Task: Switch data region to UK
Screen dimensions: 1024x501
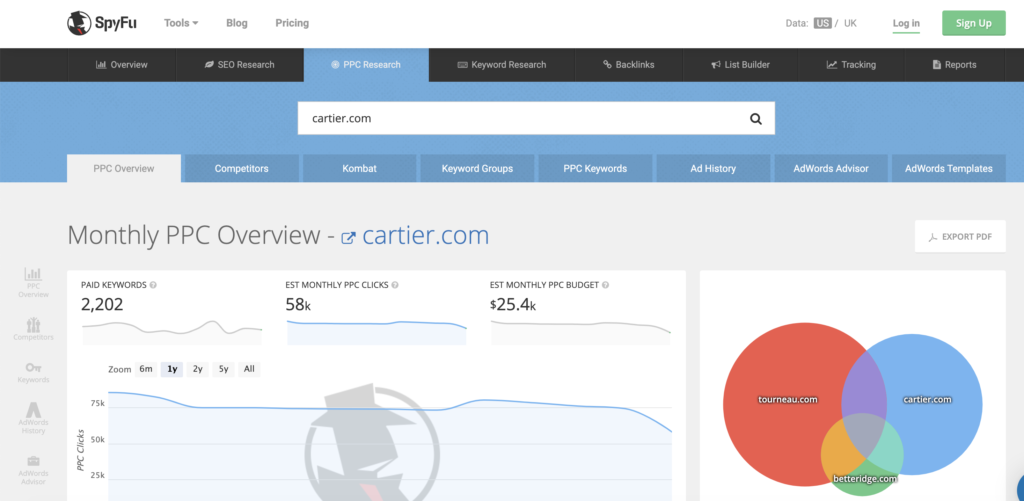Action: click(850, 23)
